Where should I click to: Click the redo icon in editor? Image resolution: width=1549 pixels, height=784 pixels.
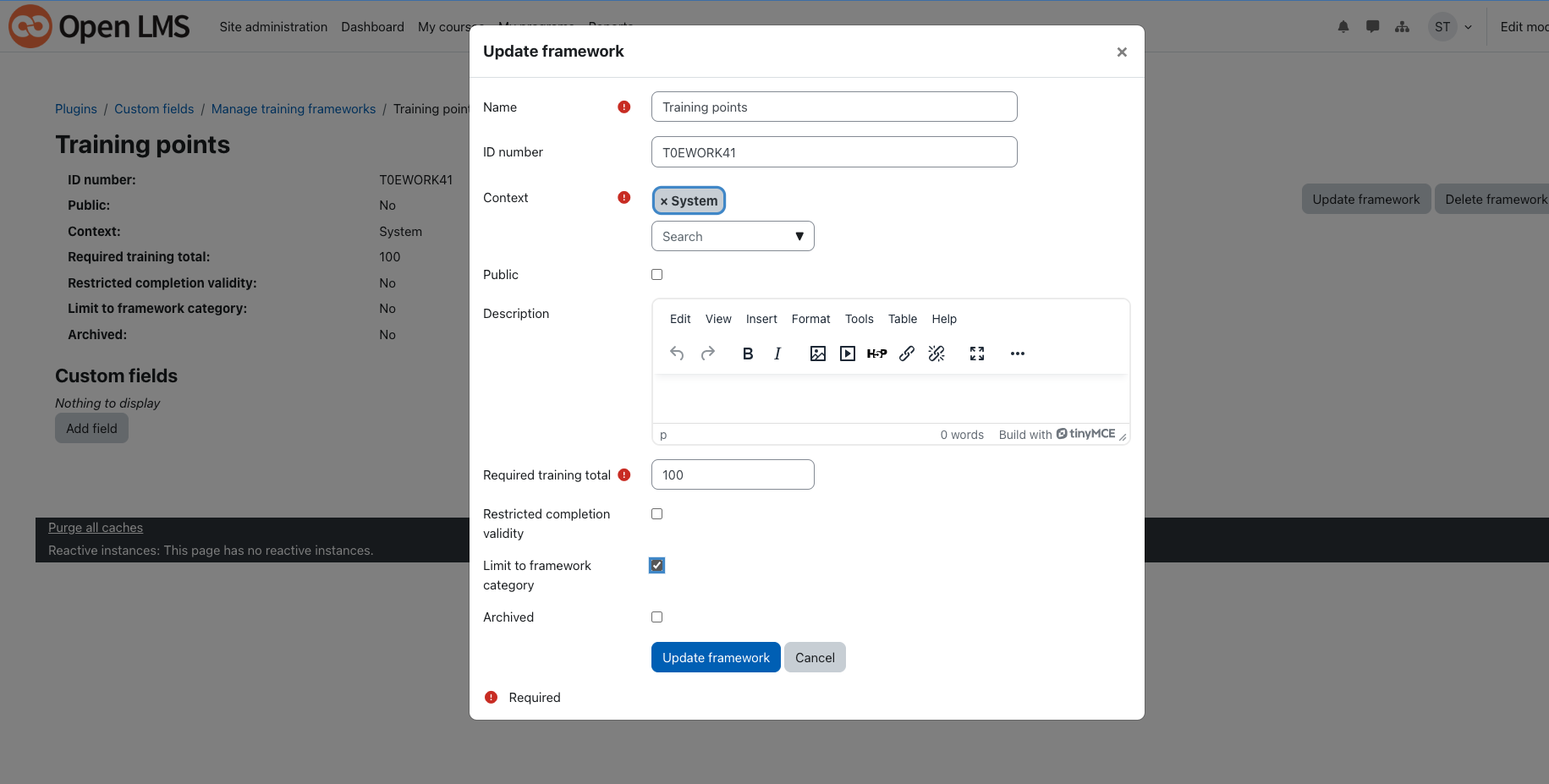[x=708, y=354]
